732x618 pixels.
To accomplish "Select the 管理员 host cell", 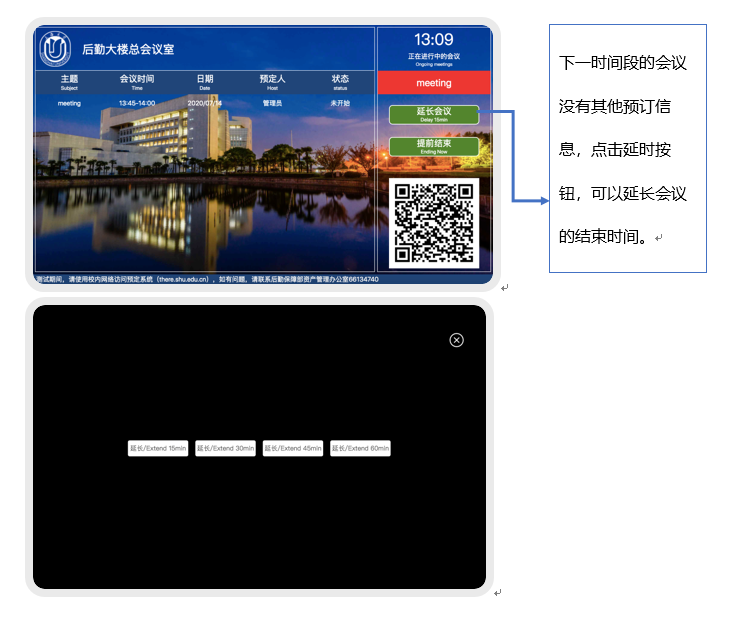I will click(x=272, y=103).
